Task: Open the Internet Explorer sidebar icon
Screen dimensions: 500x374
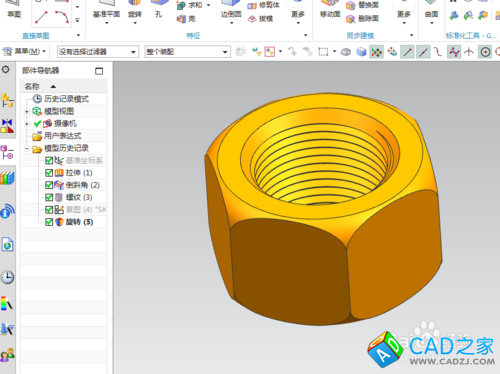Action: pyautogui.click(x=7, y=245)
